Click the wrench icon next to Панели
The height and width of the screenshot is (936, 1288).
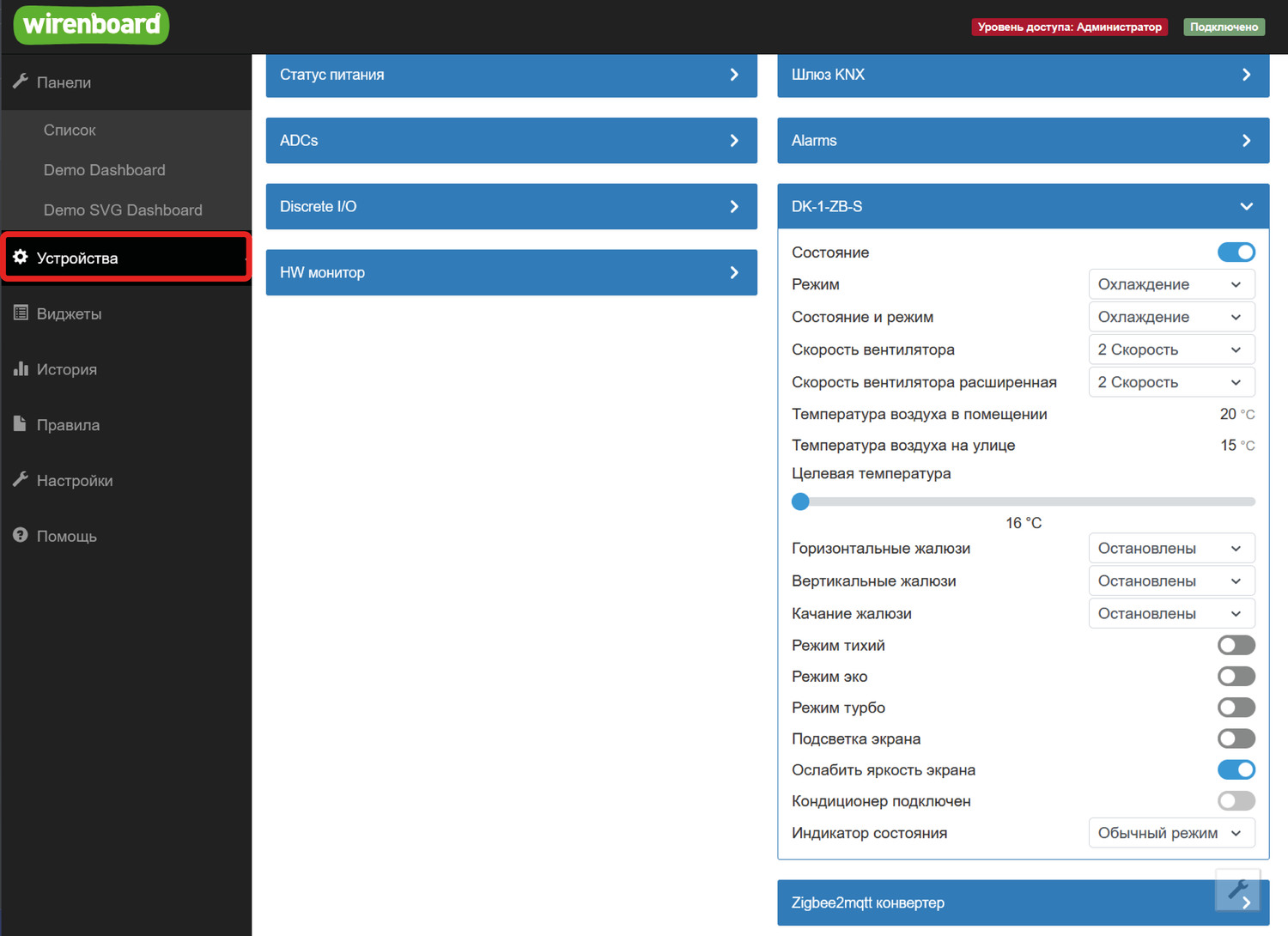click(x=21, y=82)
